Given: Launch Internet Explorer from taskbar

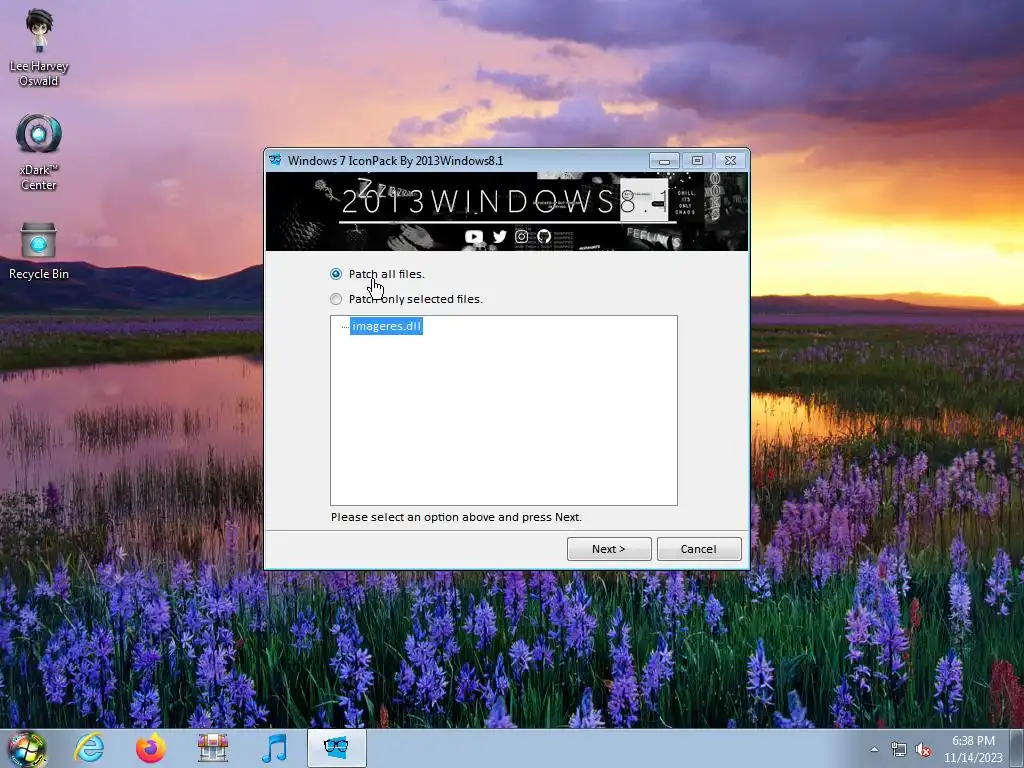Looking at the screenshot, I should 89,748.
